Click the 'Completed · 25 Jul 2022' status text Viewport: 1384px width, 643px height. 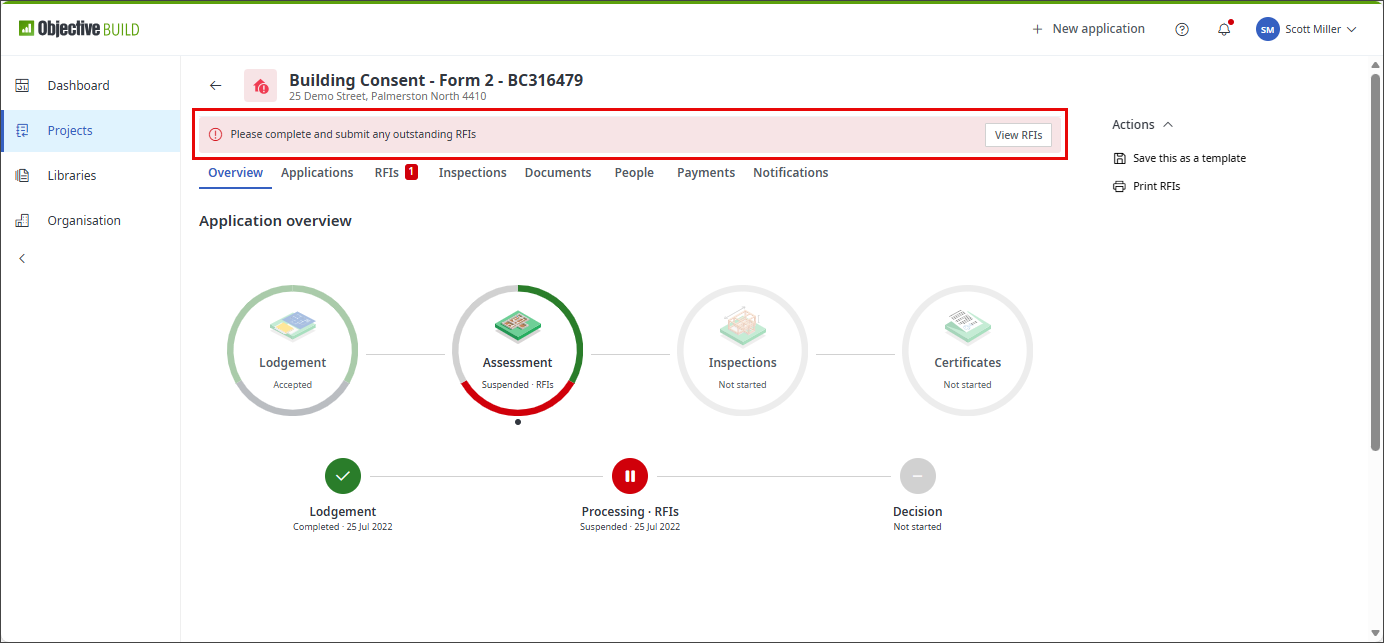(x=343, y=527)
